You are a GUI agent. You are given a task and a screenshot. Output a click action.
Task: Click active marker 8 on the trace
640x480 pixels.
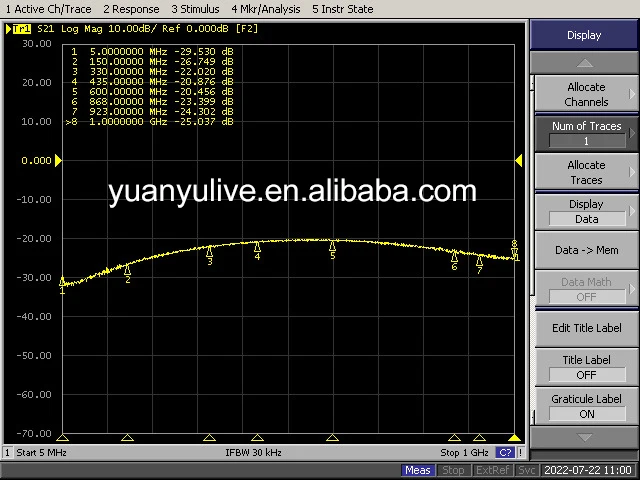[514, 248]
